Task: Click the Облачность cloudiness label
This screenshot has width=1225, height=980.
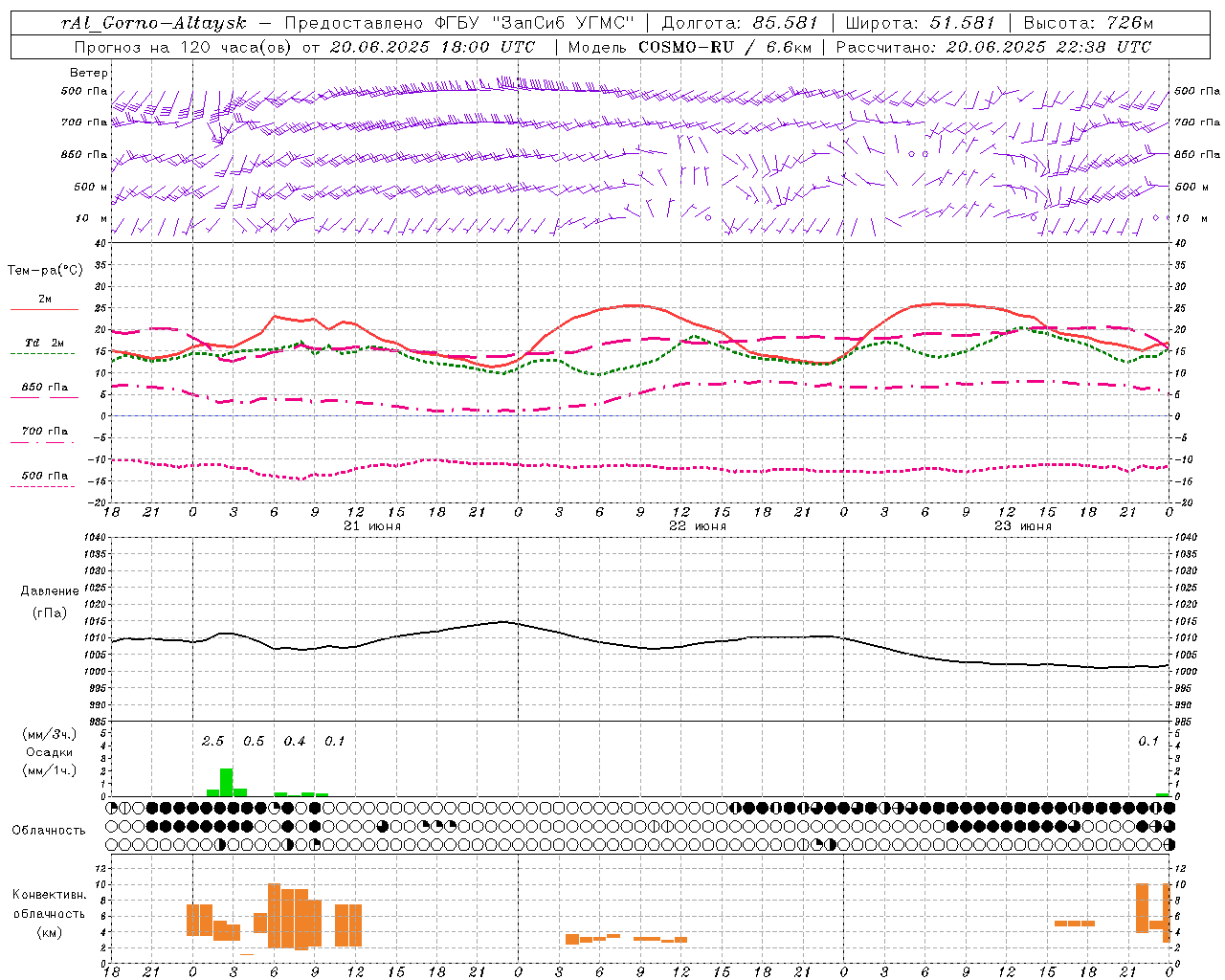Action: click(x=49, y=831)
